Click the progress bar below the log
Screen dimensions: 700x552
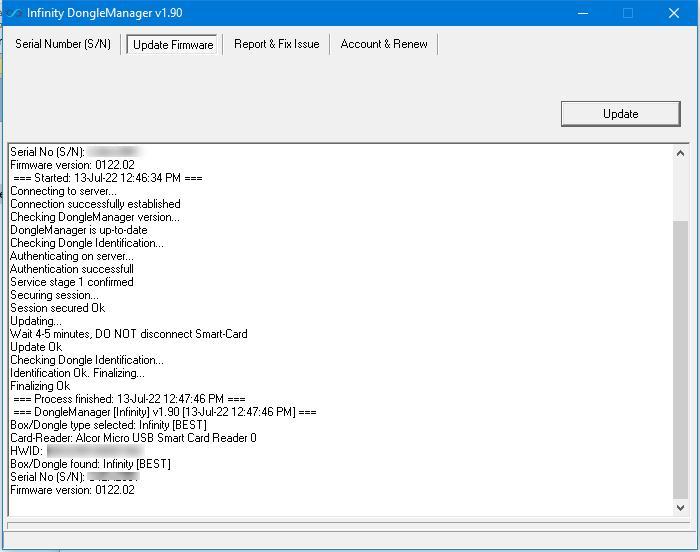click(348, 526)
